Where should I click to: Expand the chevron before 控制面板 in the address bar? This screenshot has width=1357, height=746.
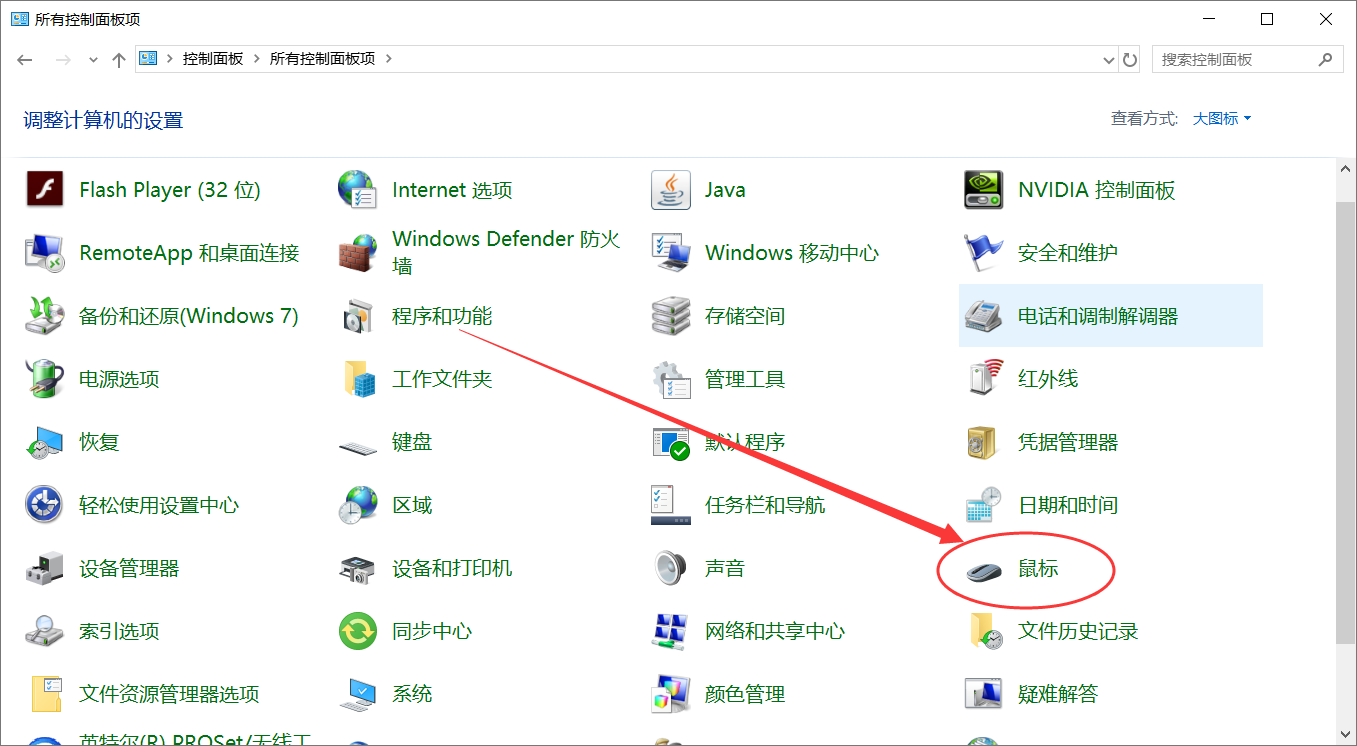pos(169,59)
